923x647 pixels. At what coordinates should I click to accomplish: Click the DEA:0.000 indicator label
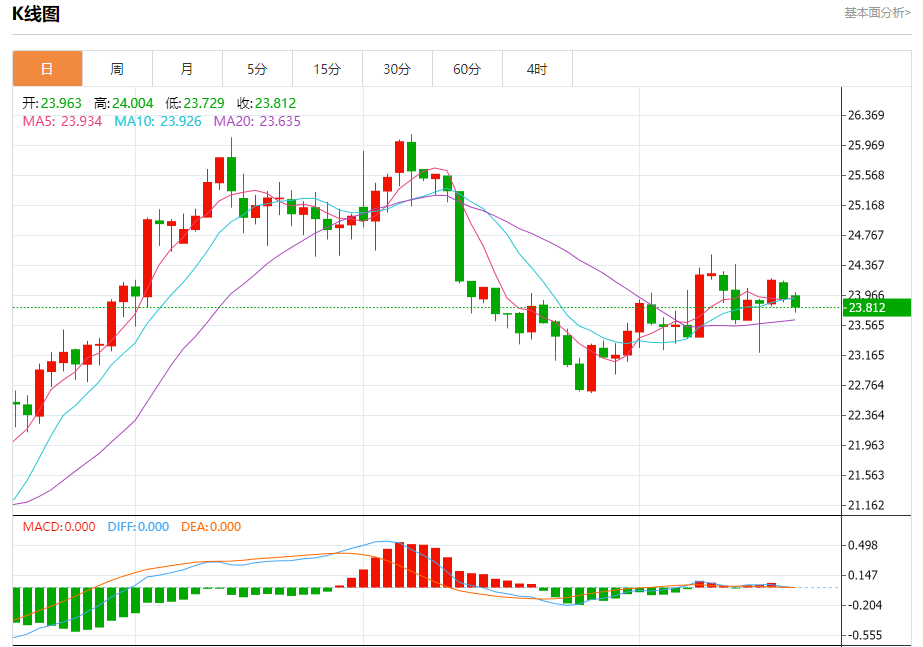[211, 527]
